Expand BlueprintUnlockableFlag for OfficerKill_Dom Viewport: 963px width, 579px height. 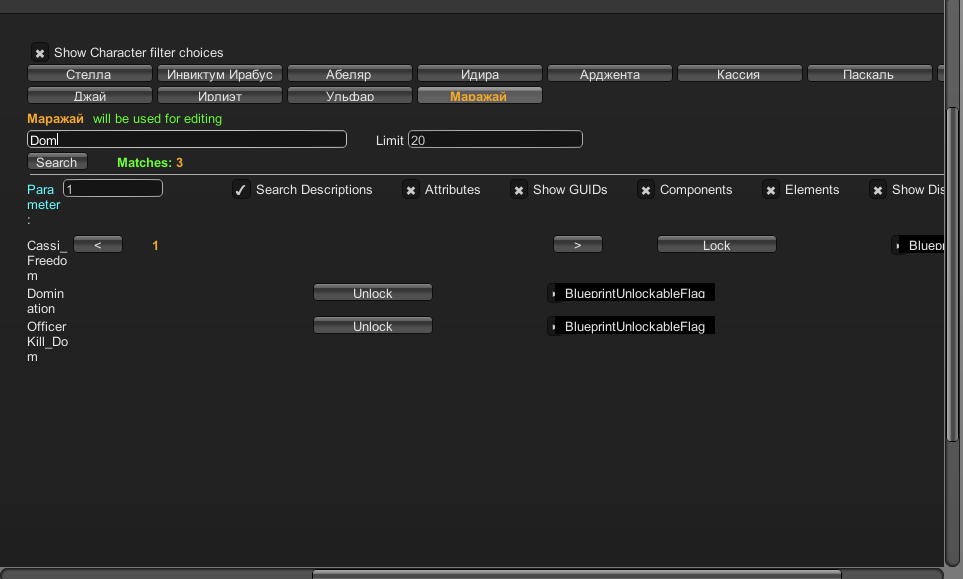(x=553, y=326)
